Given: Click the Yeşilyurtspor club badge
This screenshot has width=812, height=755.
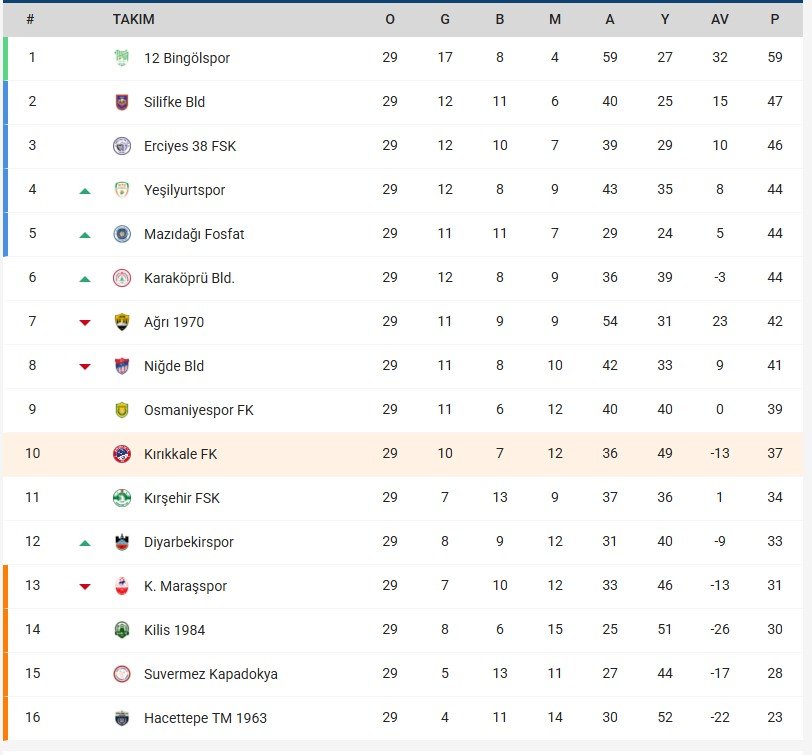Looking at the screenshot, I should point(122,190).
